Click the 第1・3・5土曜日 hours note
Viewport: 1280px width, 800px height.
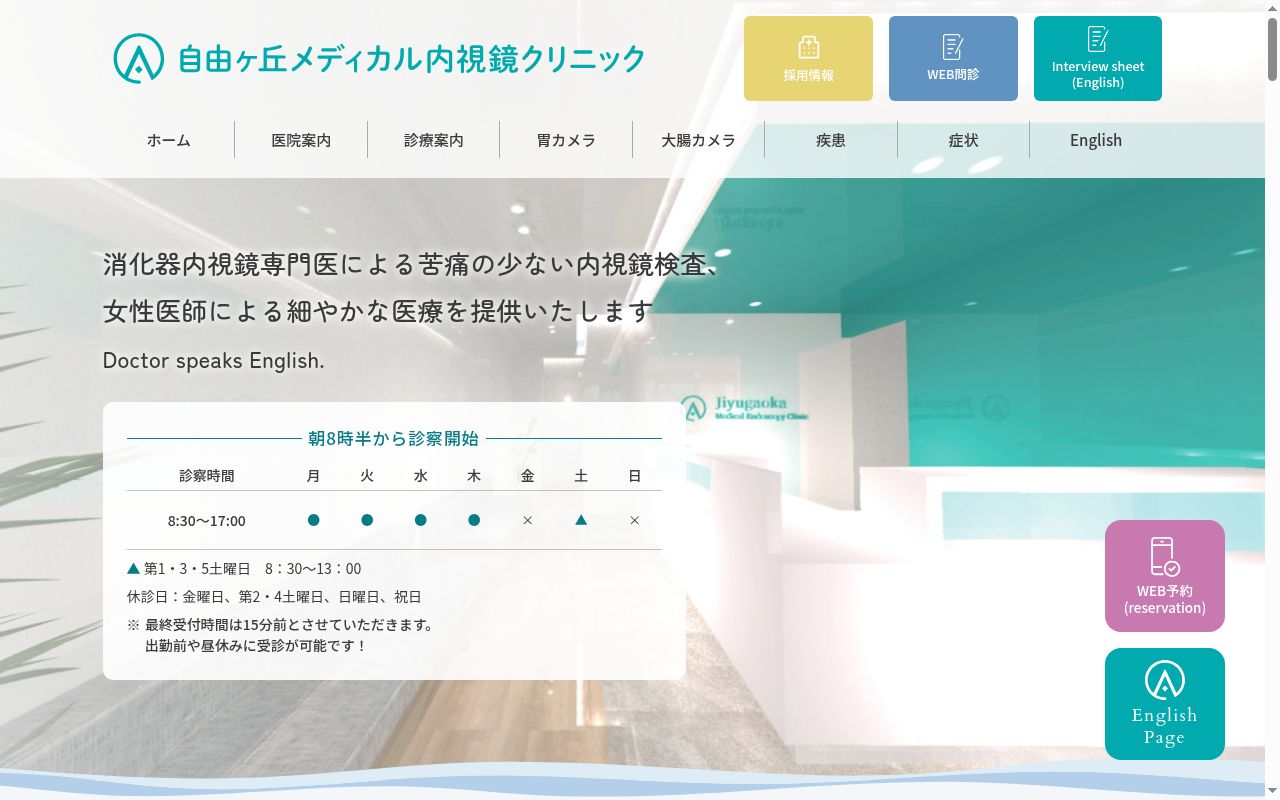click(x=244, y=569)
